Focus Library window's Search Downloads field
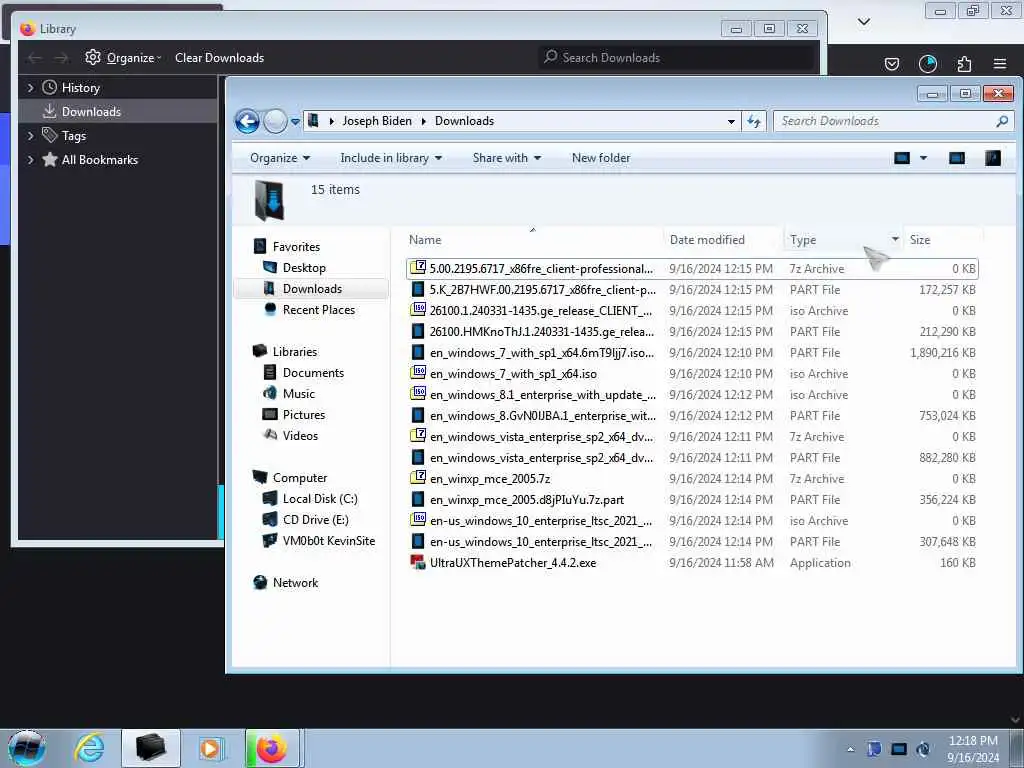Viewport: 1024px width, 768px height. 677,57
